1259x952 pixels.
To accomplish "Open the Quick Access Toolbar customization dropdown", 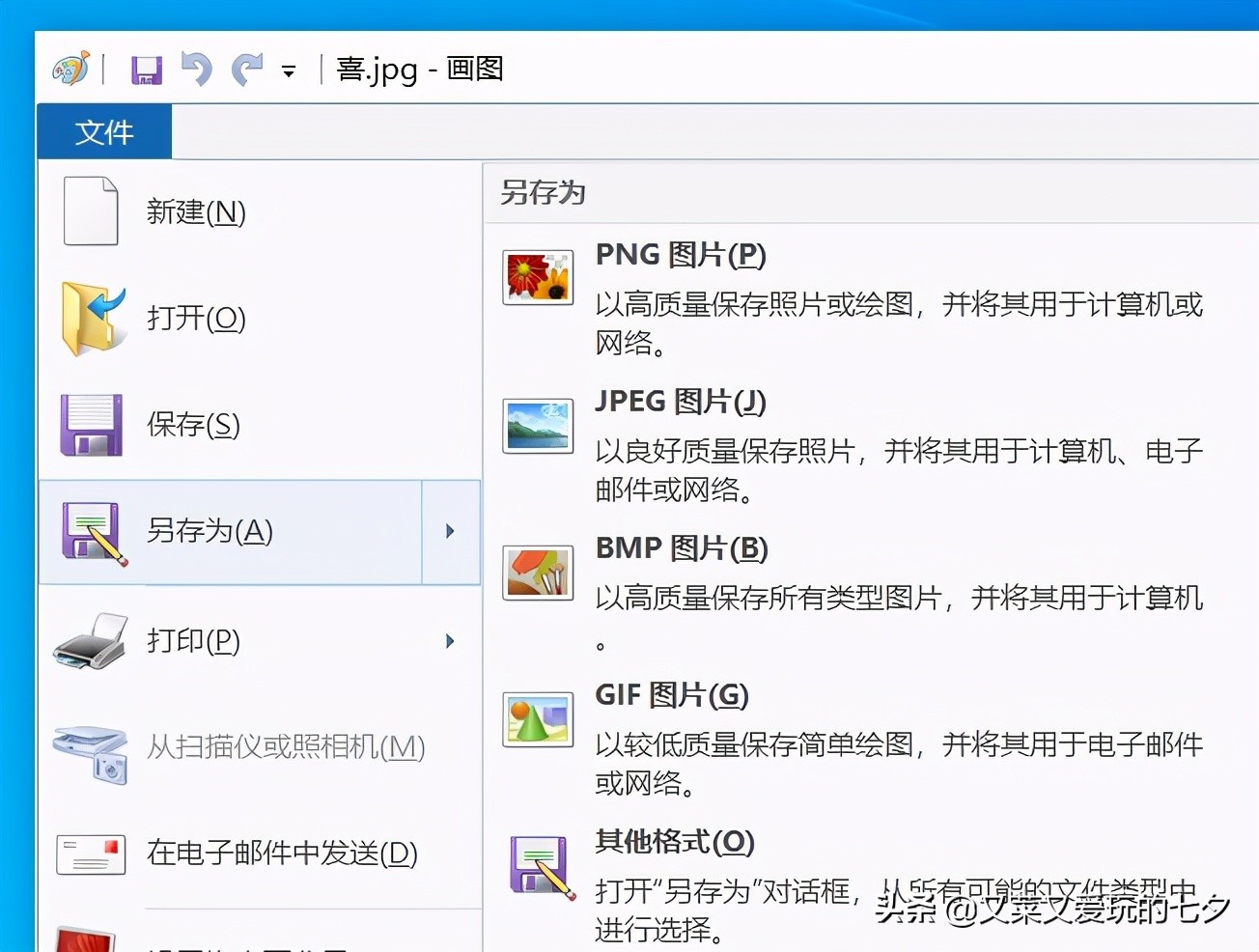I will click(x=287, y=70).
